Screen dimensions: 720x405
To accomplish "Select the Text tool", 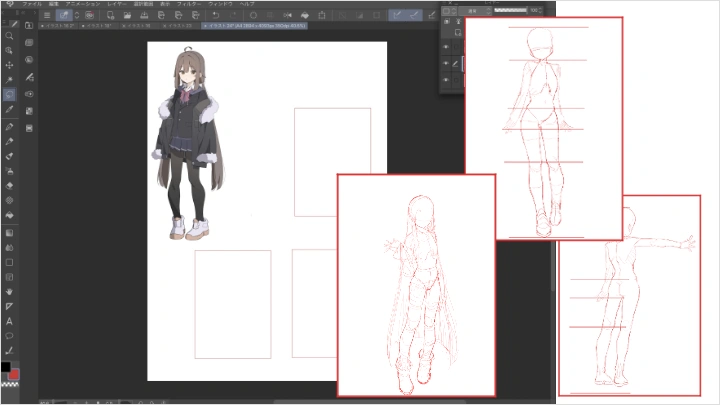I will click(x=9, y=322).
